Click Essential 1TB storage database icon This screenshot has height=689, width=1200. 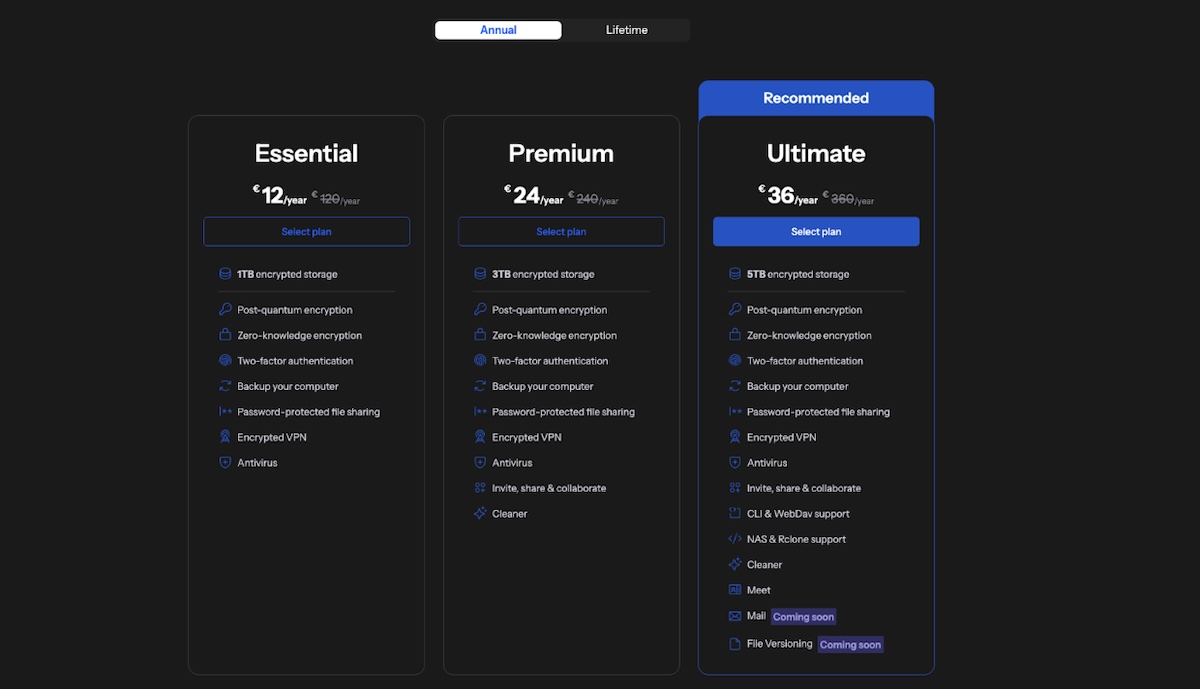coord(225,274)
